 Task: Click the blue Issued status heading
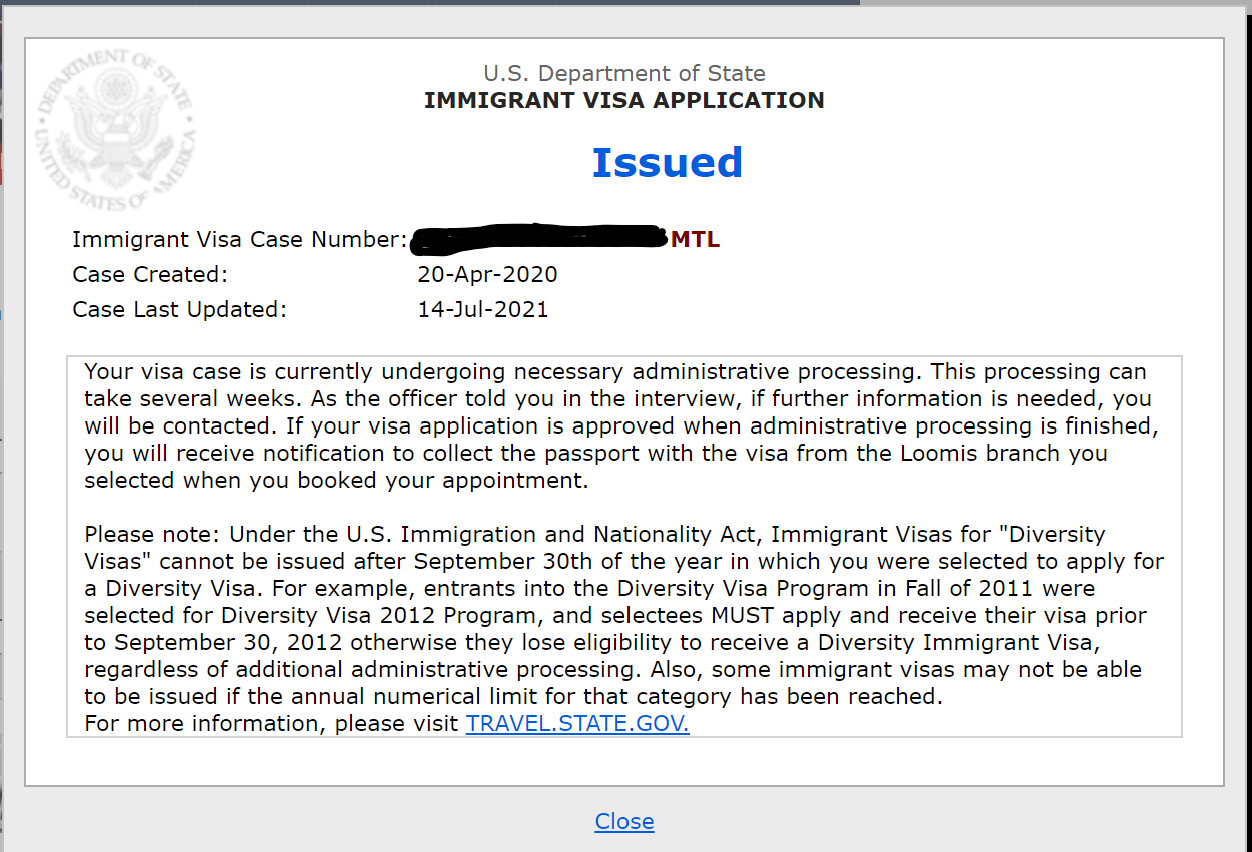point(667,162)
